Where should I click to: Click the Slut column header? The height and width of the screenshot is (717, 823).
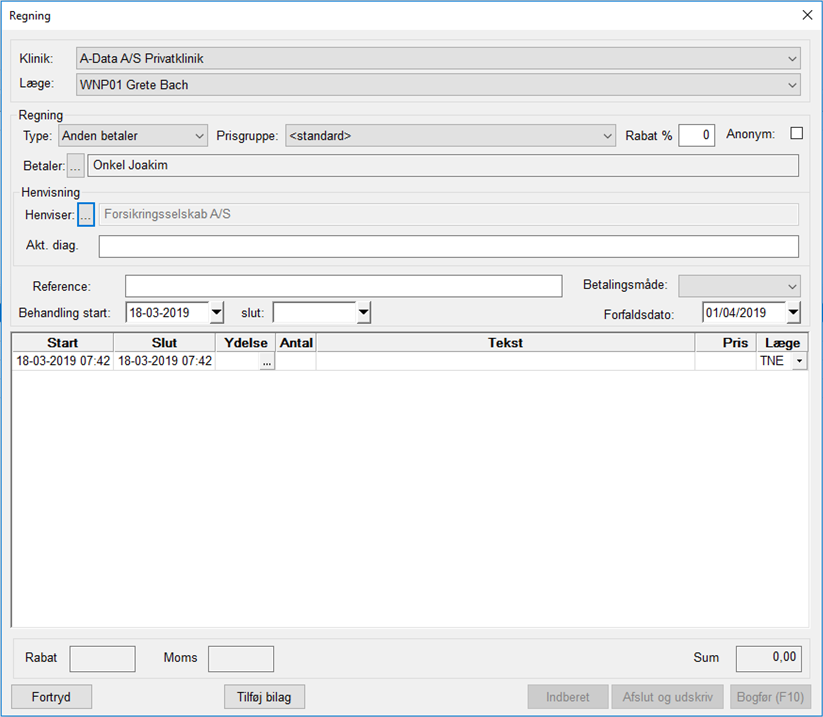point(164,343)
